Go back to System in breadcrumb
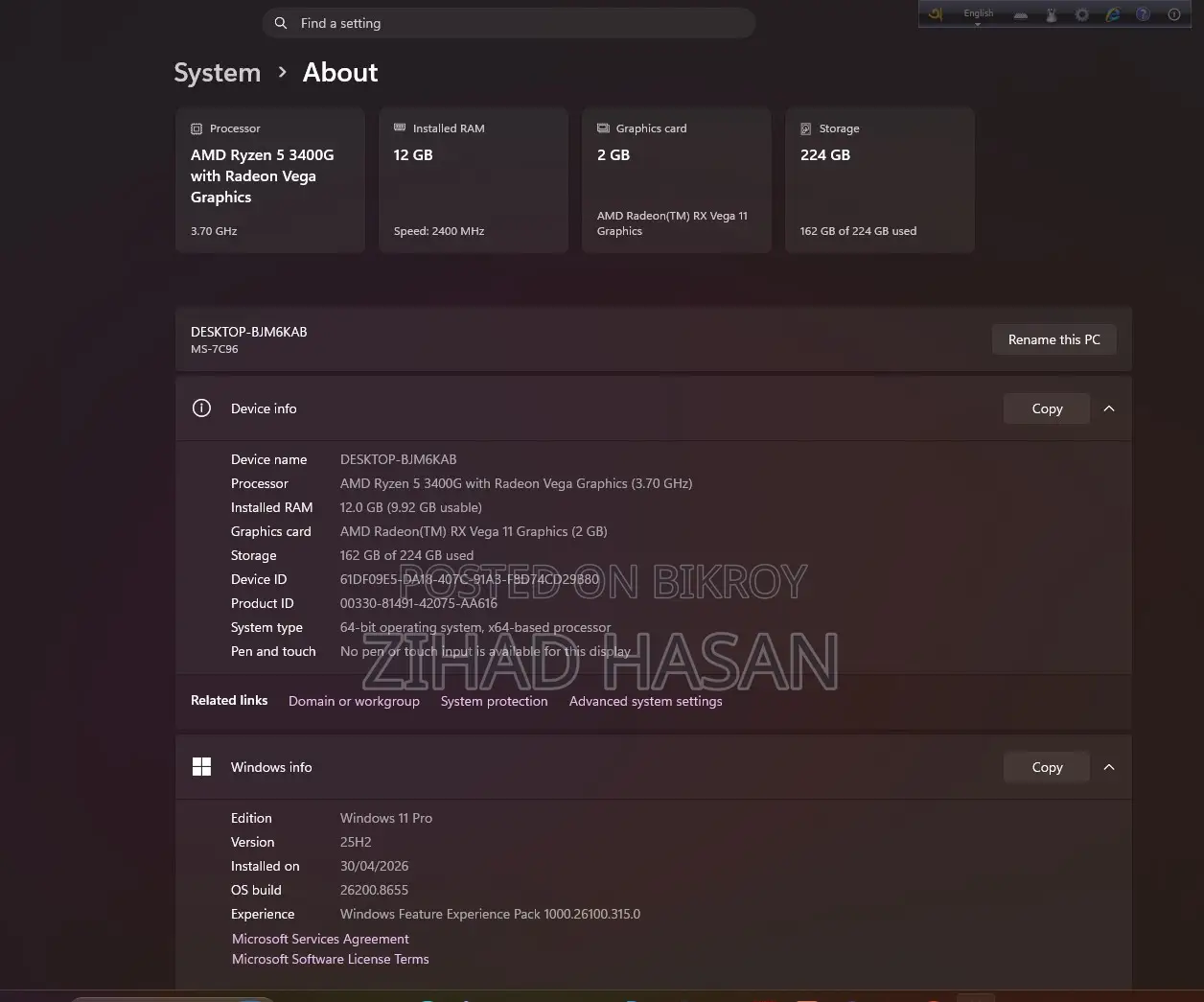Screen dimensions: 1204x1002 218,73
